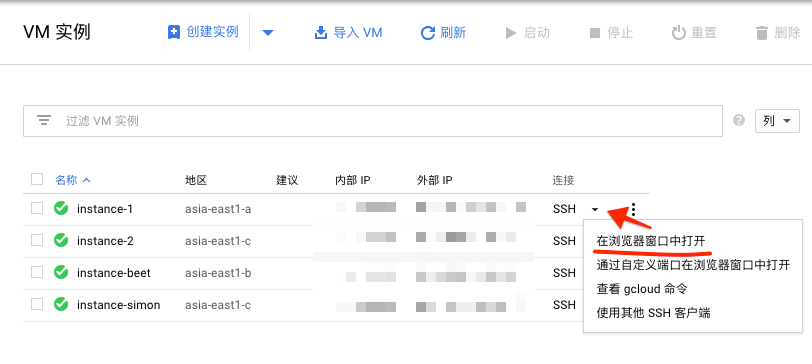Screen dimensions: 812x364
Task: Select 使用其他 SSH 客户端 menu option
Action: [653, 313]
